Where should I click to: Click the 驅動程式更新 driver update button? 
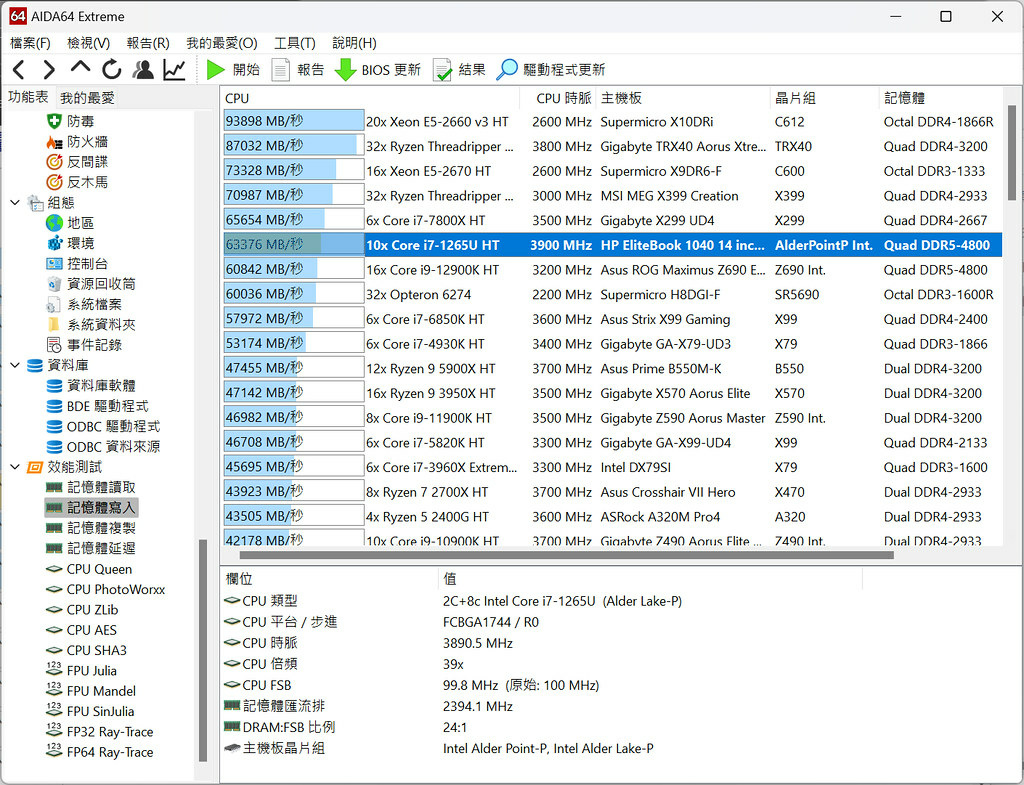551,69
